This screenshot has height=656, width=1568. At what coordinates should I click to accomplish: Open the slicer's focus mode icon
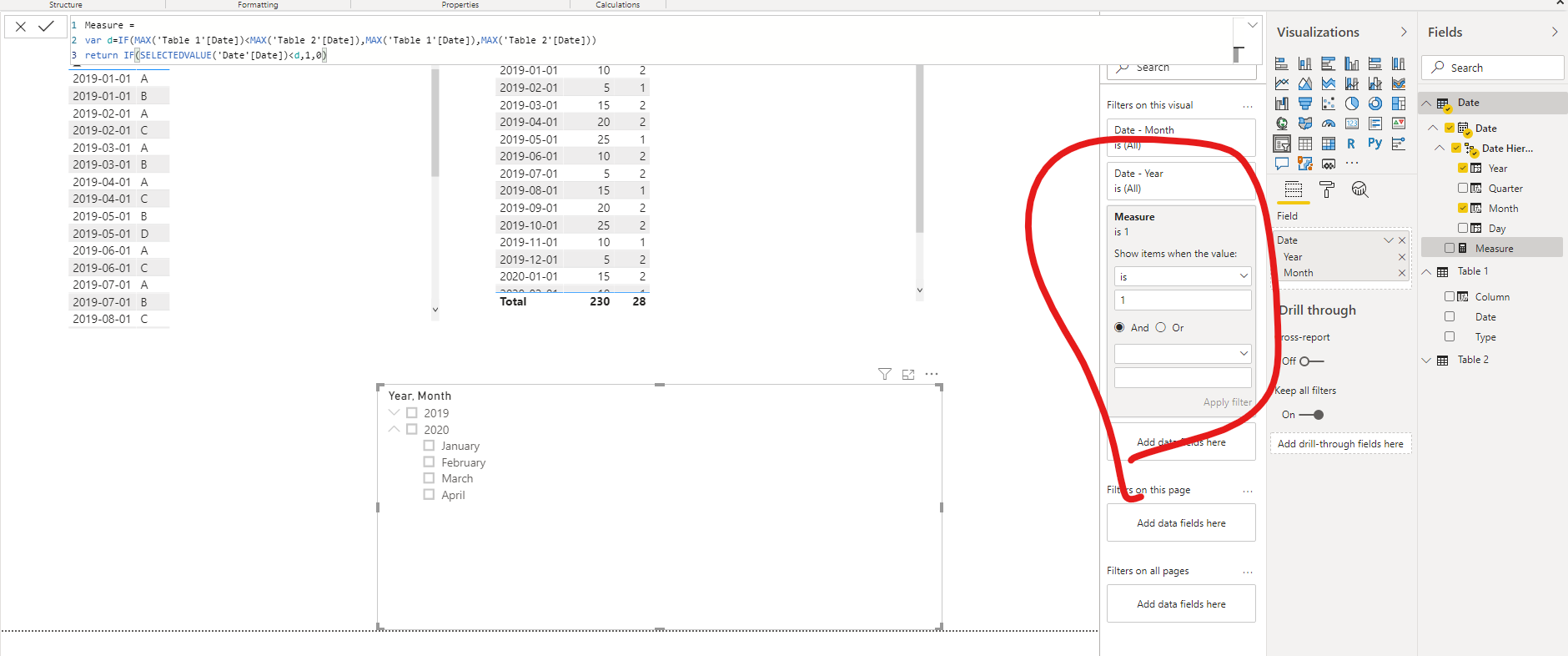908,374
